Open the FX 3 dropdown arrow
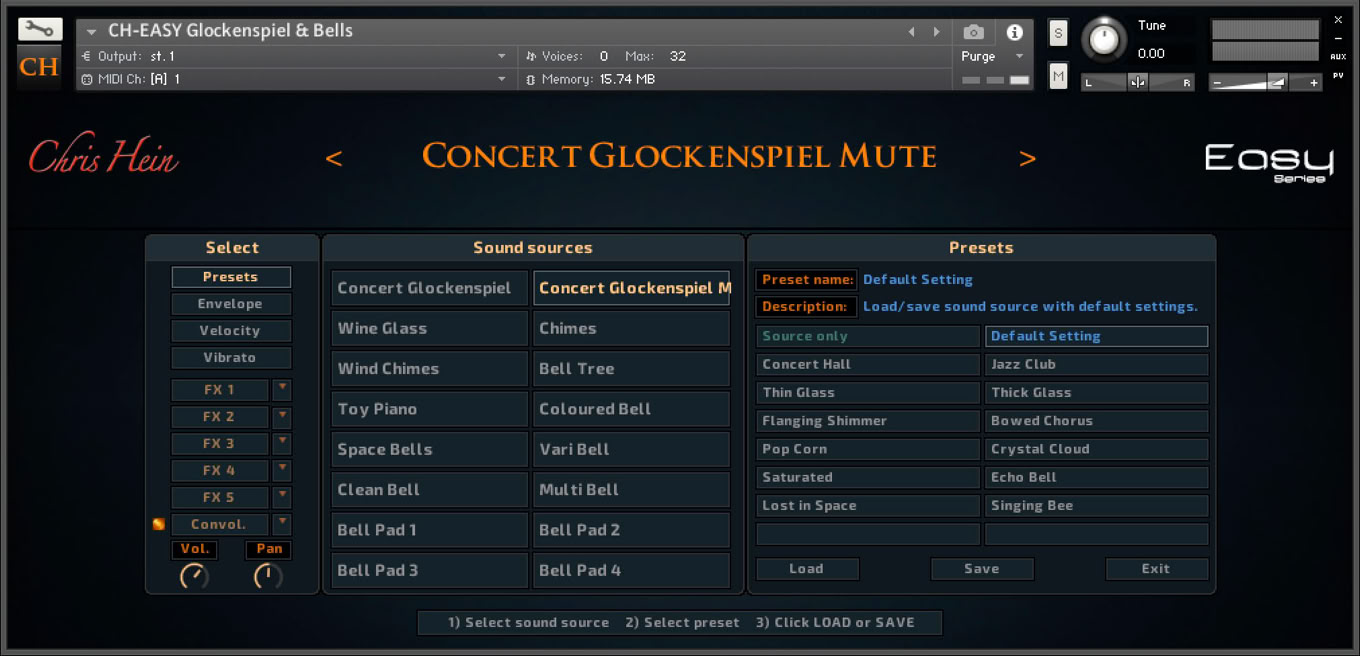The height and width of the screenshot is (656, 1360). [x=282, y=443]
